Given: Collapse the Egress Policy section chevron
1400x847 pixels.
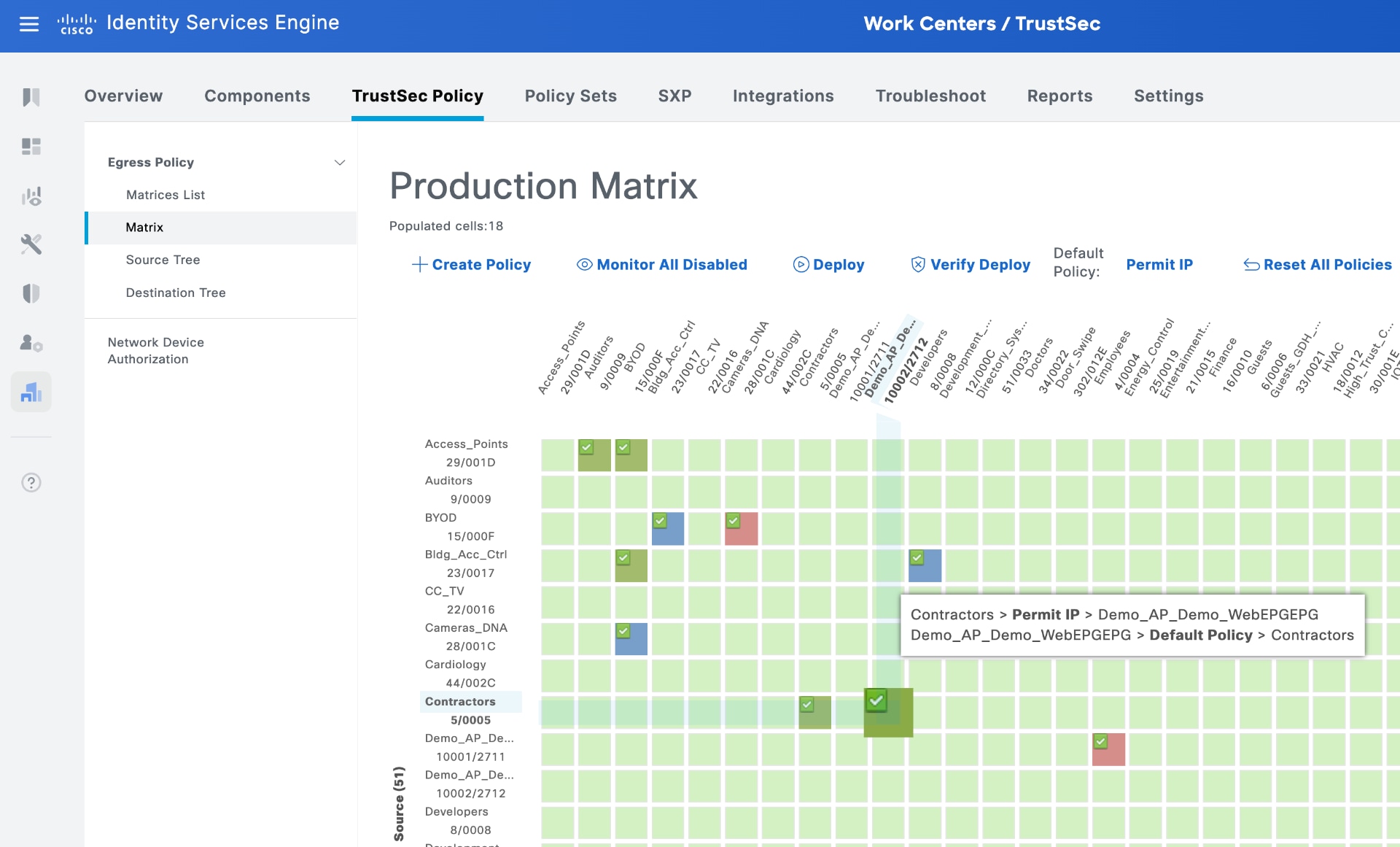Looking at the screenshot, I should tap(339, 162).
